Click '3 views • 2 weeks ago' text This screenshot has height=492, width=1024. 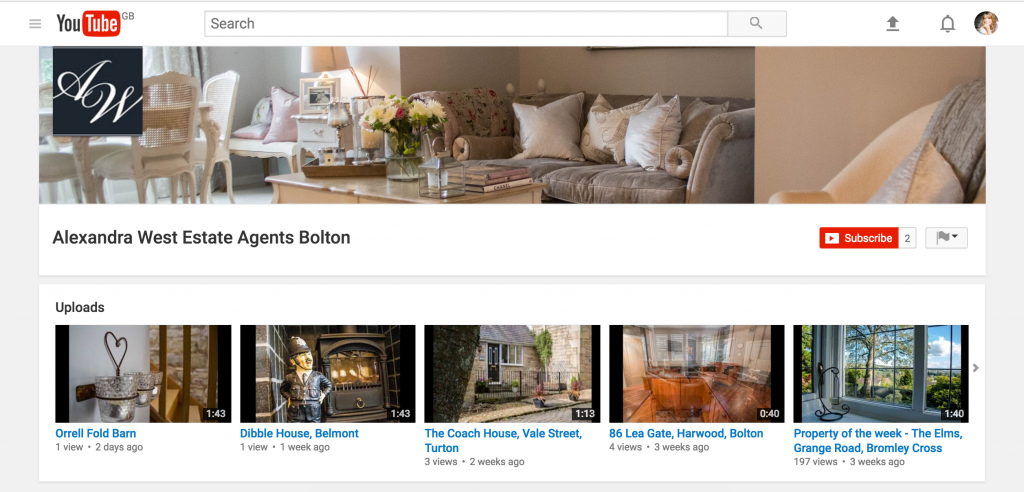coord(474,461)
